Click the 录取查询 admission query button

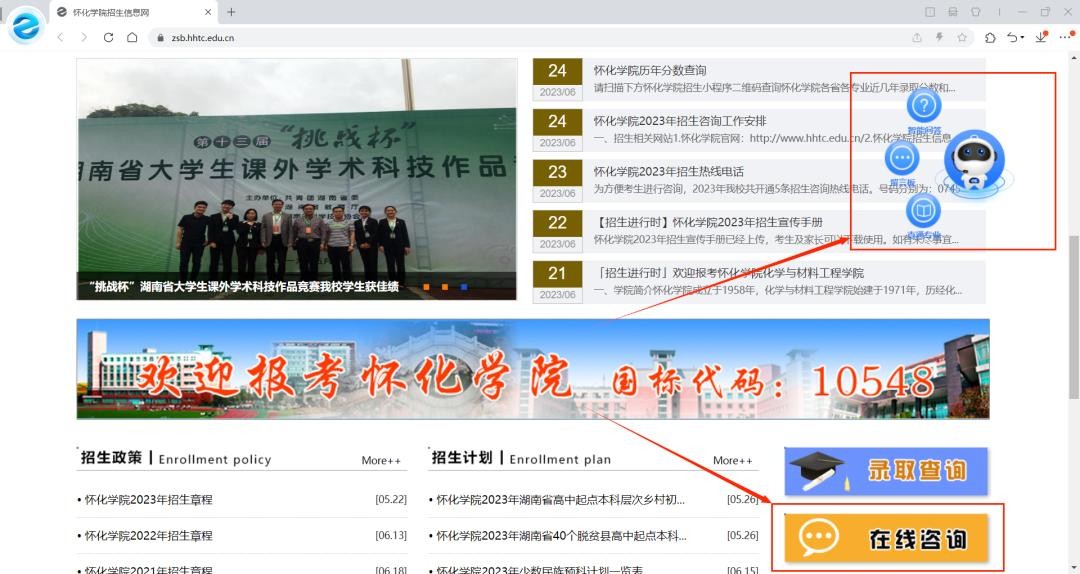(x=886, y=471)
